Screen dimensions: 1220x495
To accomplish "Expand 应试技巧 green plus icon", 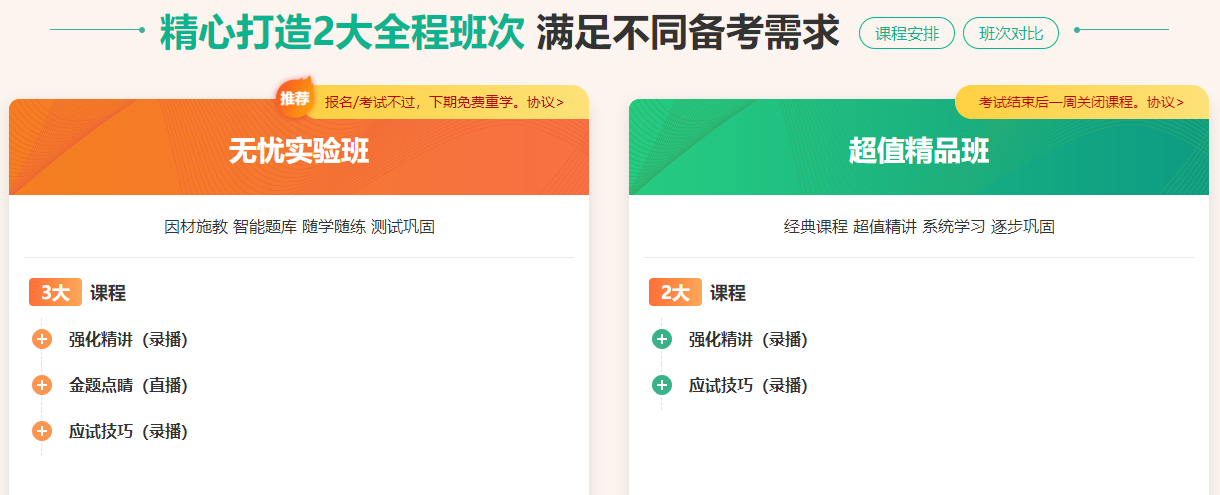I will (x=662, y=386).
